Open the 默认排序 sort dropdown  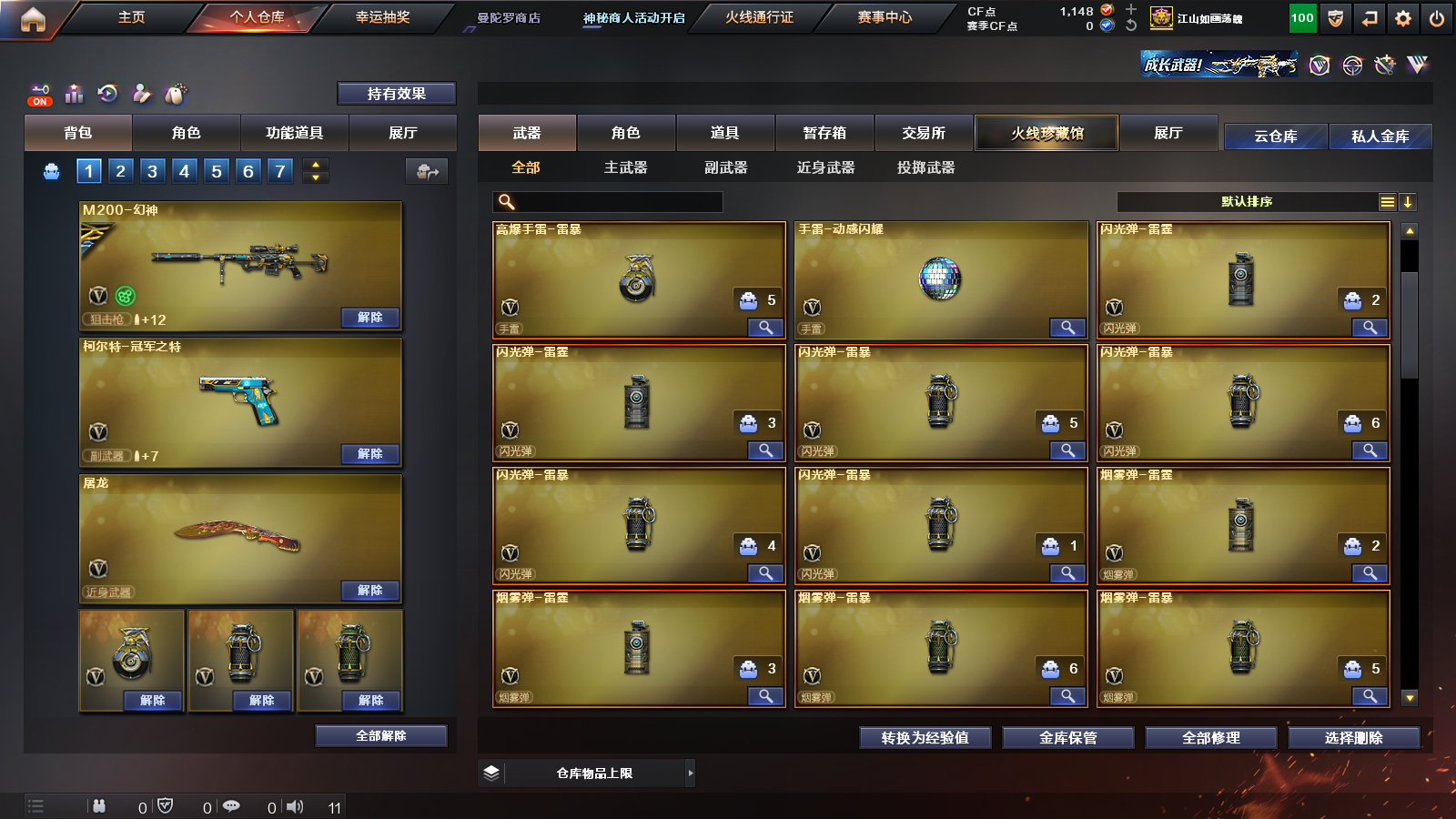point(1248,202)
